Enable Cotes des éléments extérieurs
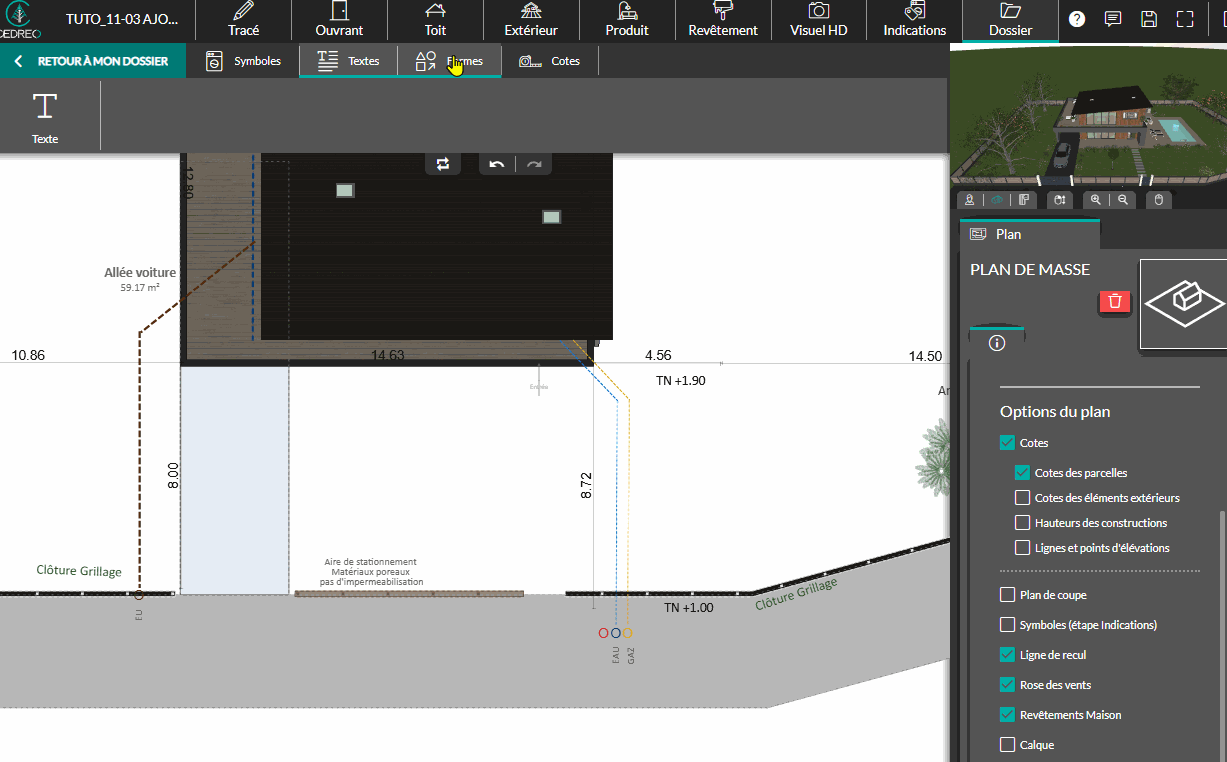1227x762 pixels. point(1022,498)
